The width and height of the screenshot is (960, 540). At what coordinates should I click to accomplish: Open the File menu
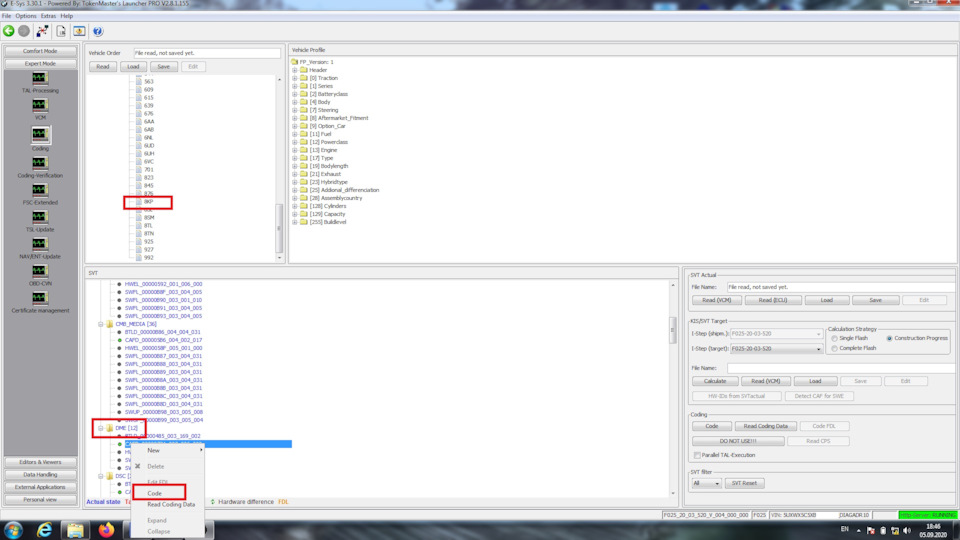point(6,16)
